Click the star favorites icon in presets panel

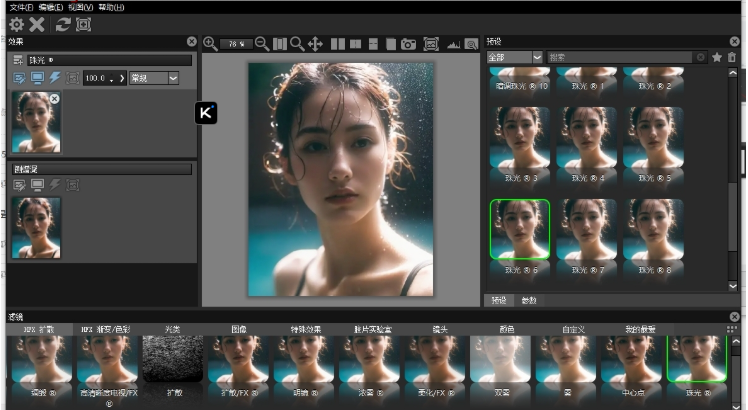click(717, 58)
